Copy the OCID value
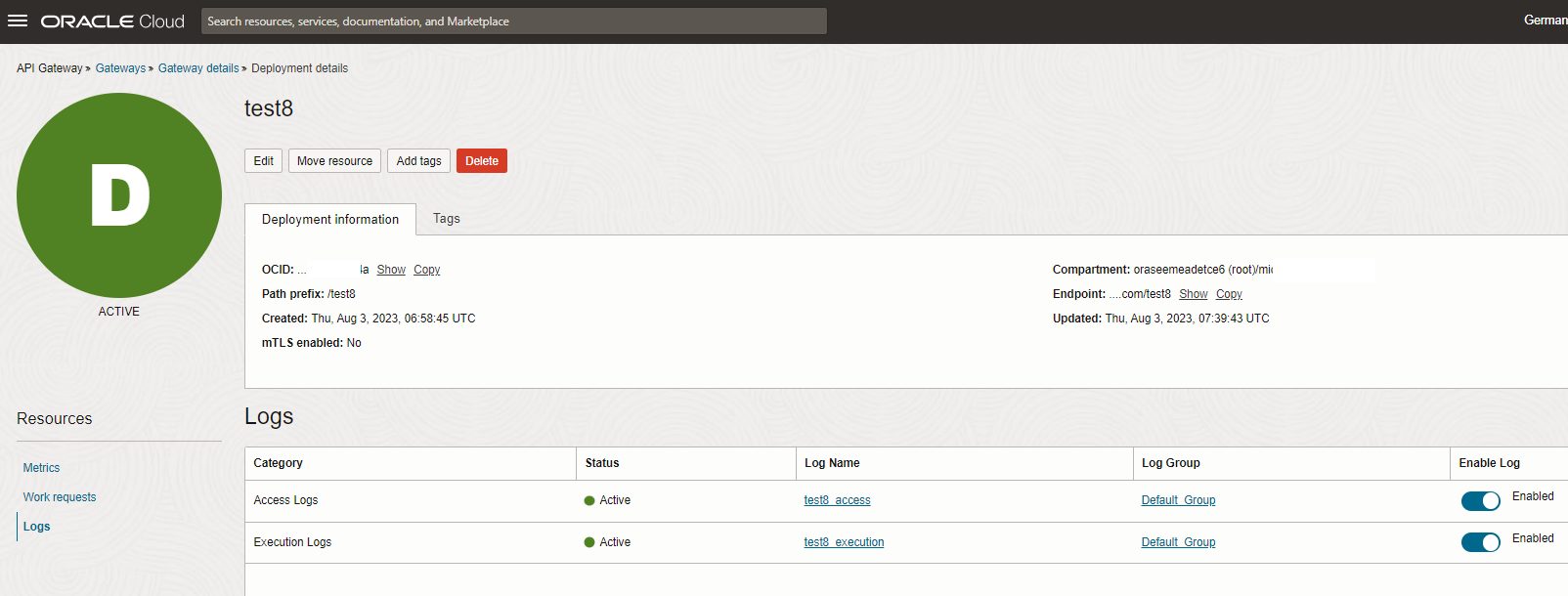 coord(427,270)
